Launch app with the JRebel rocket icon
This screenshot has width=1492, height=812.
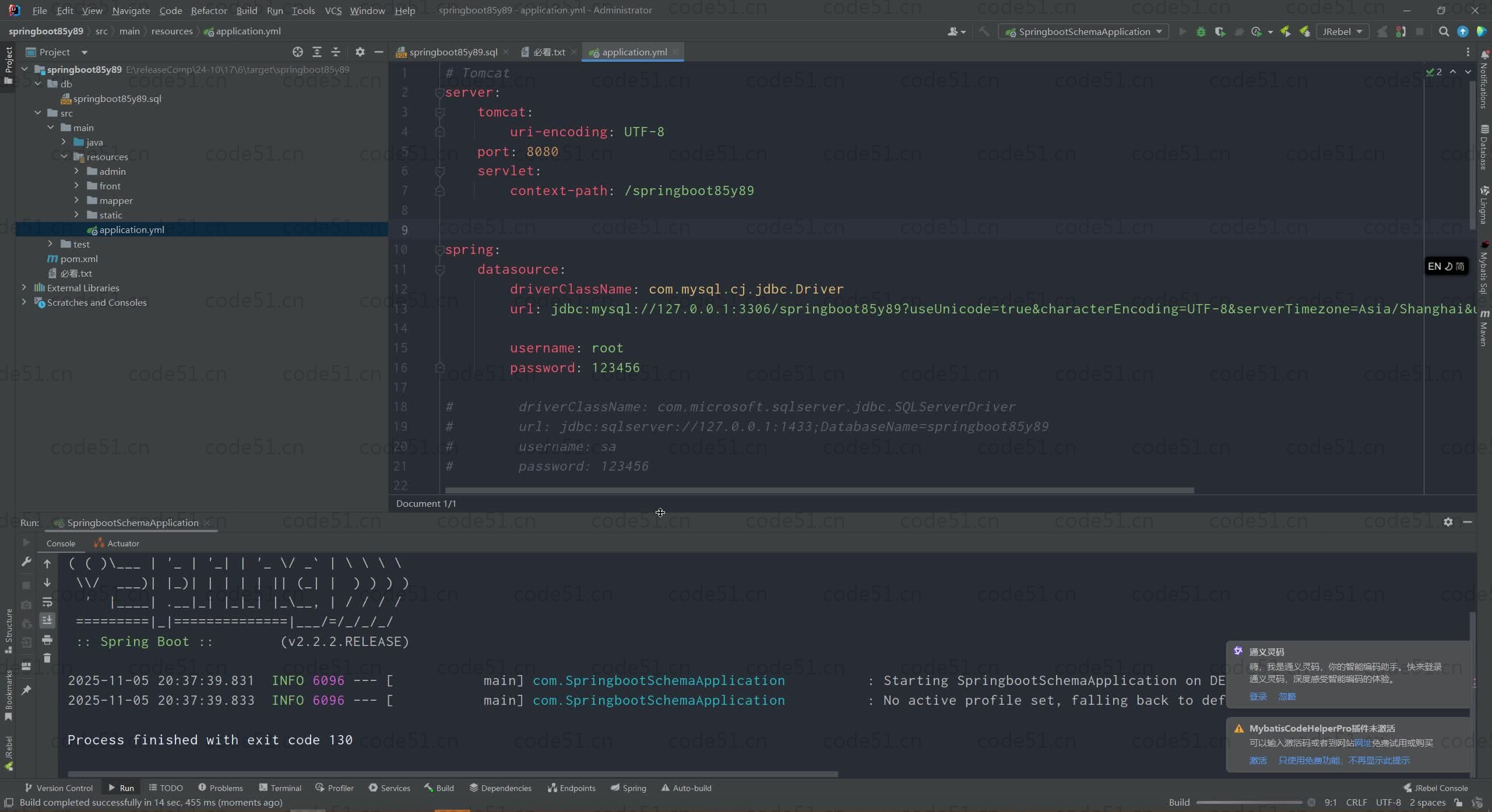[1285, 31]
